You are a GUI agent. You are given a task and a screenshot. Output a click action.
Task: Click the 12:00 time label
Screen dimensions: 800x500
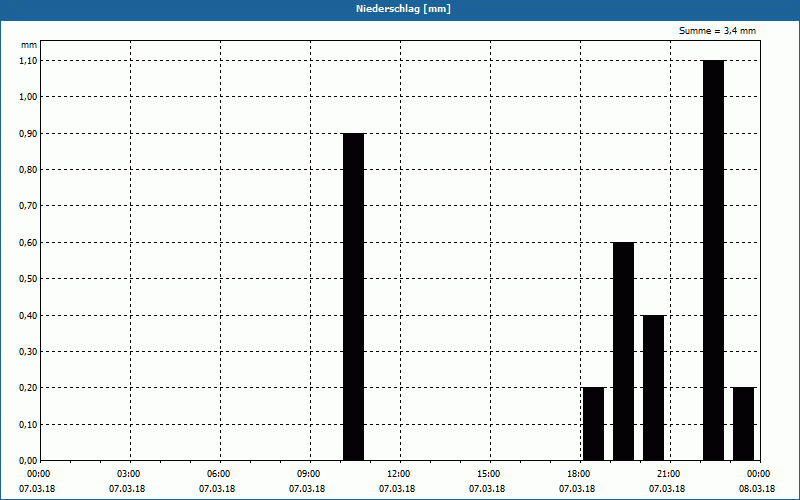pyautogui.click(x=399, y=474)
